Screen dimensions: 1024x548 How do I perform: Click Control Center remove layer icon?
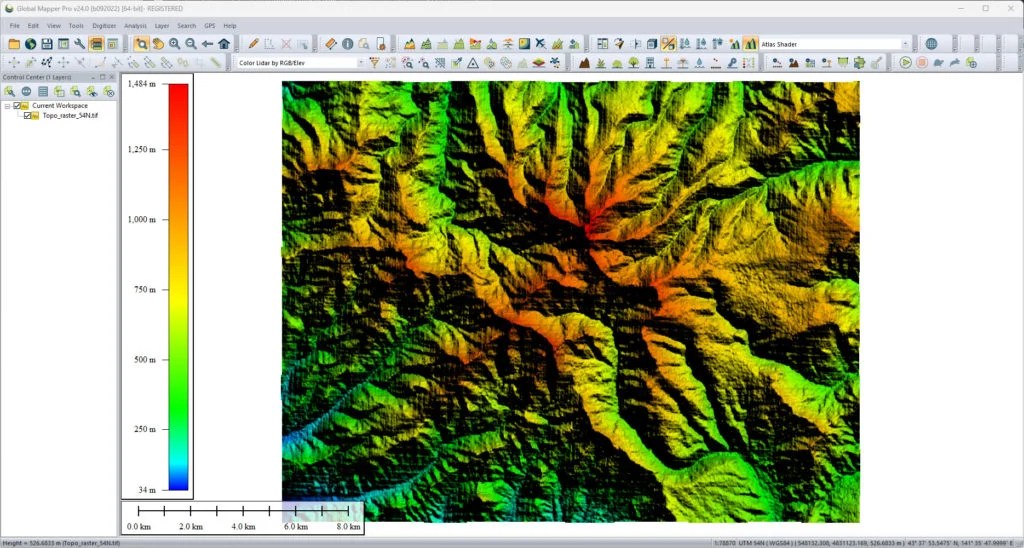(x=109, y=91)
